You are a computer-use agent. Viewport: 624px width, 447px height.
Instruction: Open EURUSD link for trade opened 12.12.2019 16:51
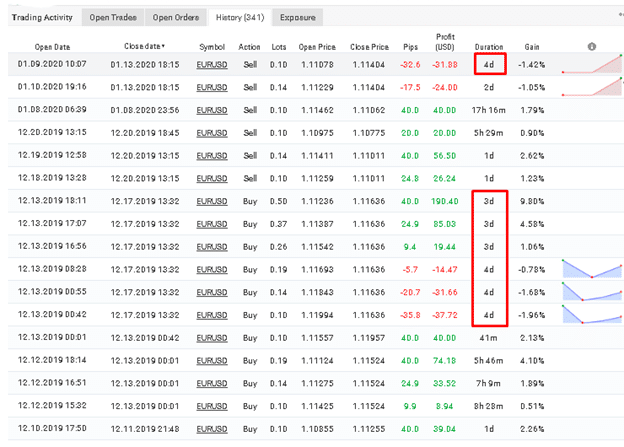click(212, 383)
